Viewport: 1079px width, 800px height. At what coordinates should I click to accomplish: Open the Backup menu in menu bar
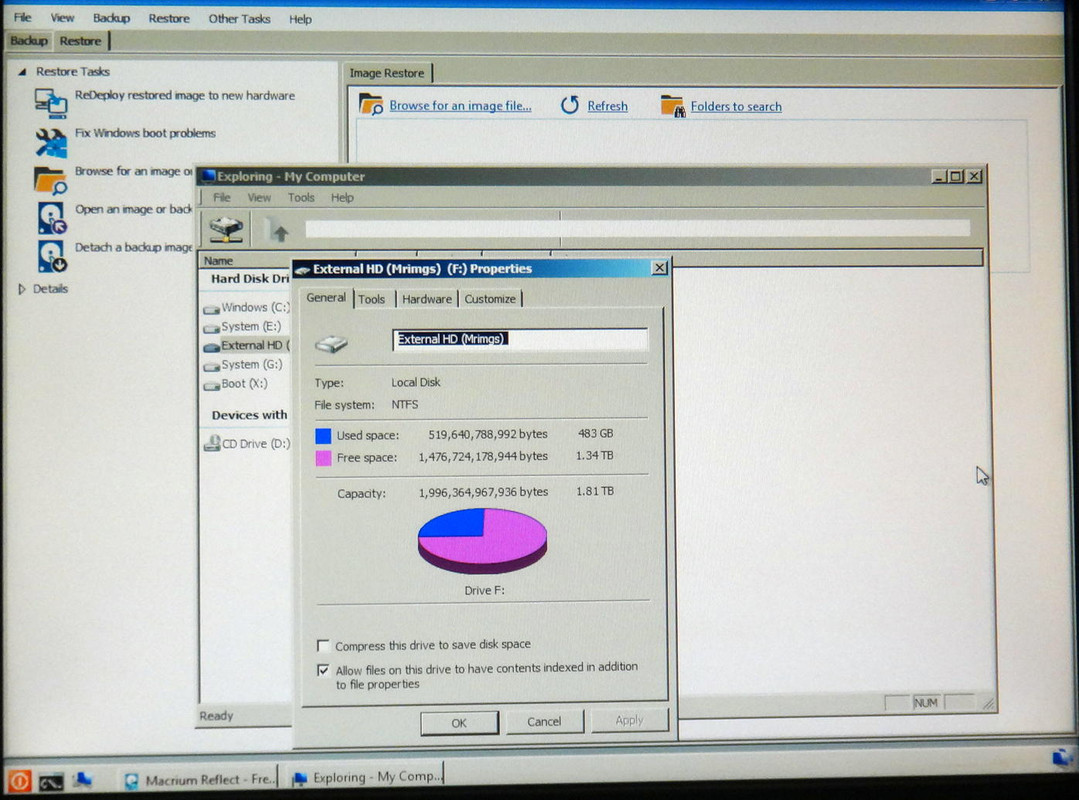coord(111,18)
